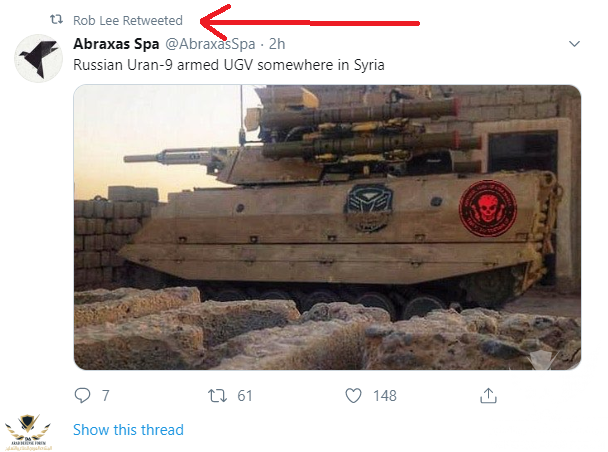
Task: Retweet the Uran-9 tweet
Action: [217, 396]
